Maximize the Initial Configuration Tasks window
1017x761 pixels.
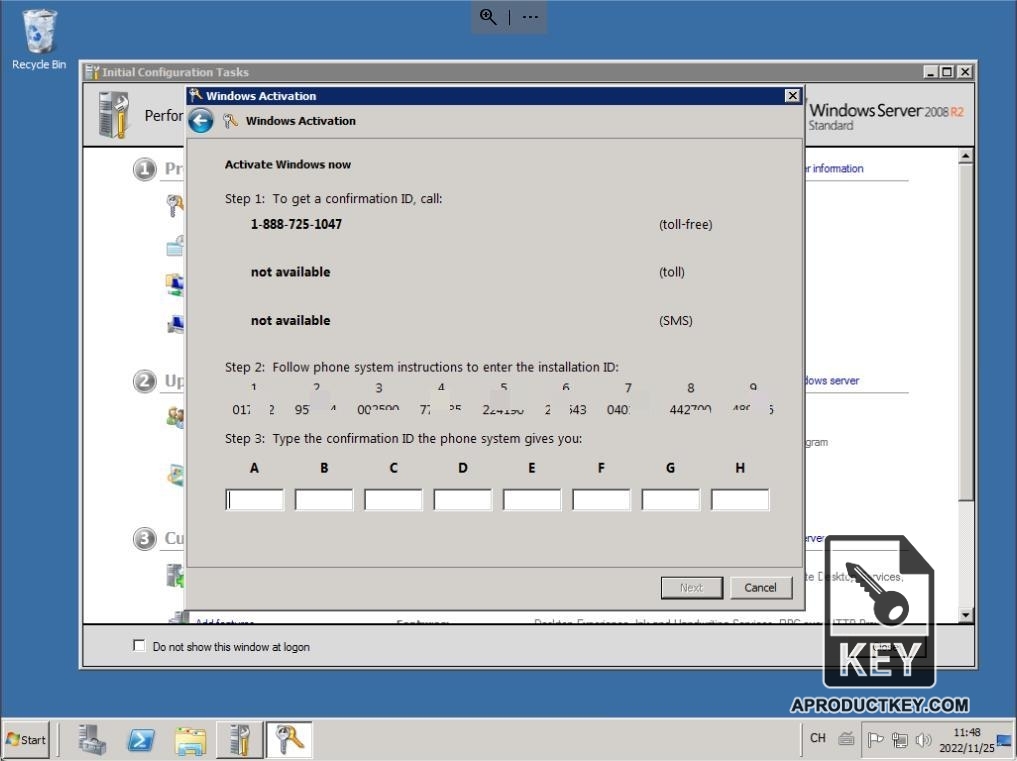[947, 72]
